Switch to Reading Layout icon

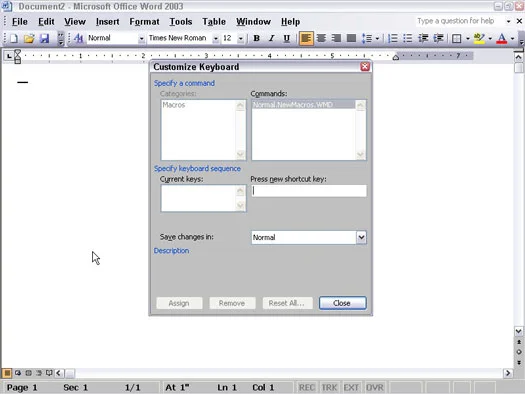tap(49, 373)
